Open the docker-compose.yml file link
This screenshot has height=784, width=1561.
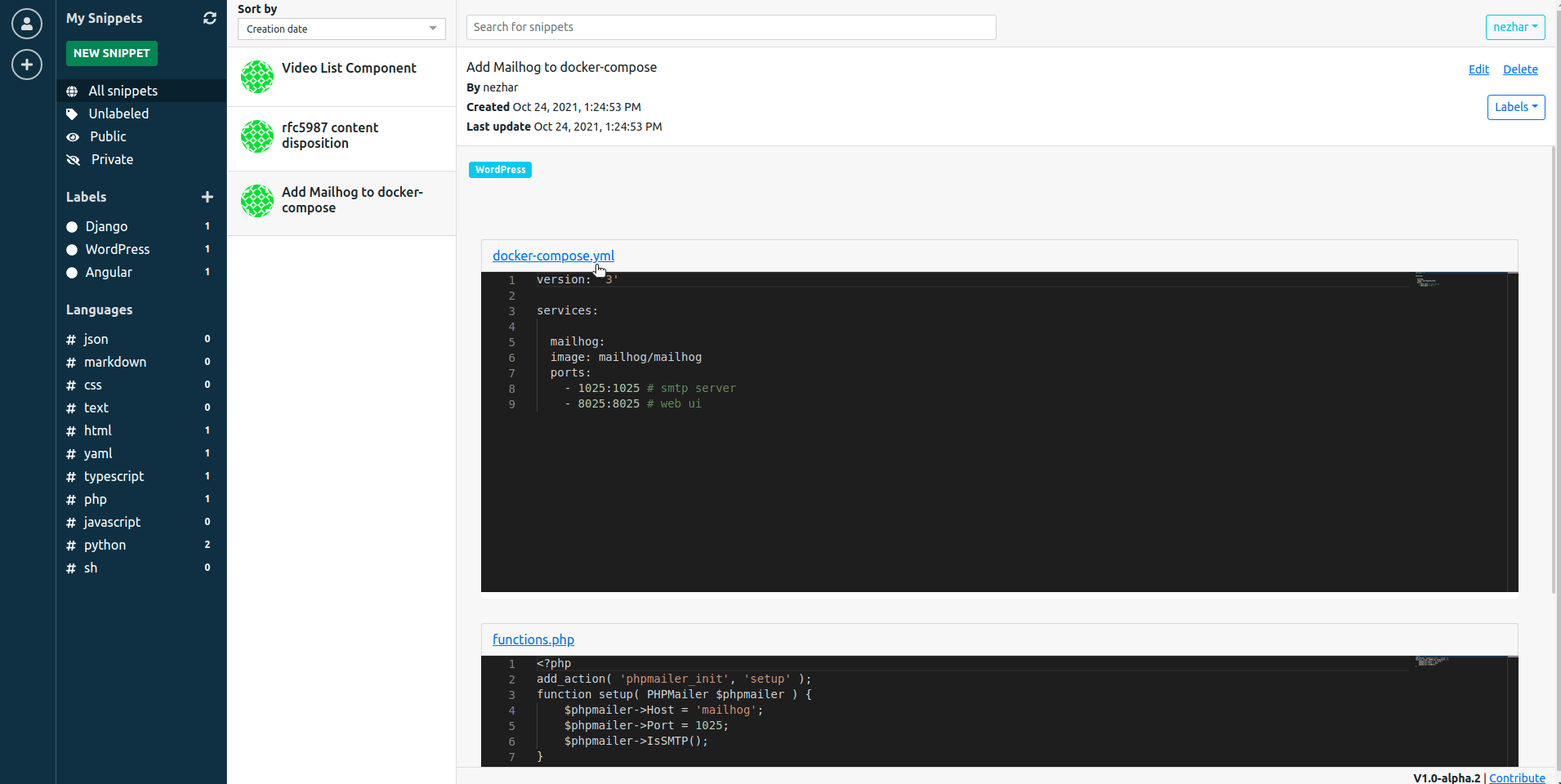(553, 256)
